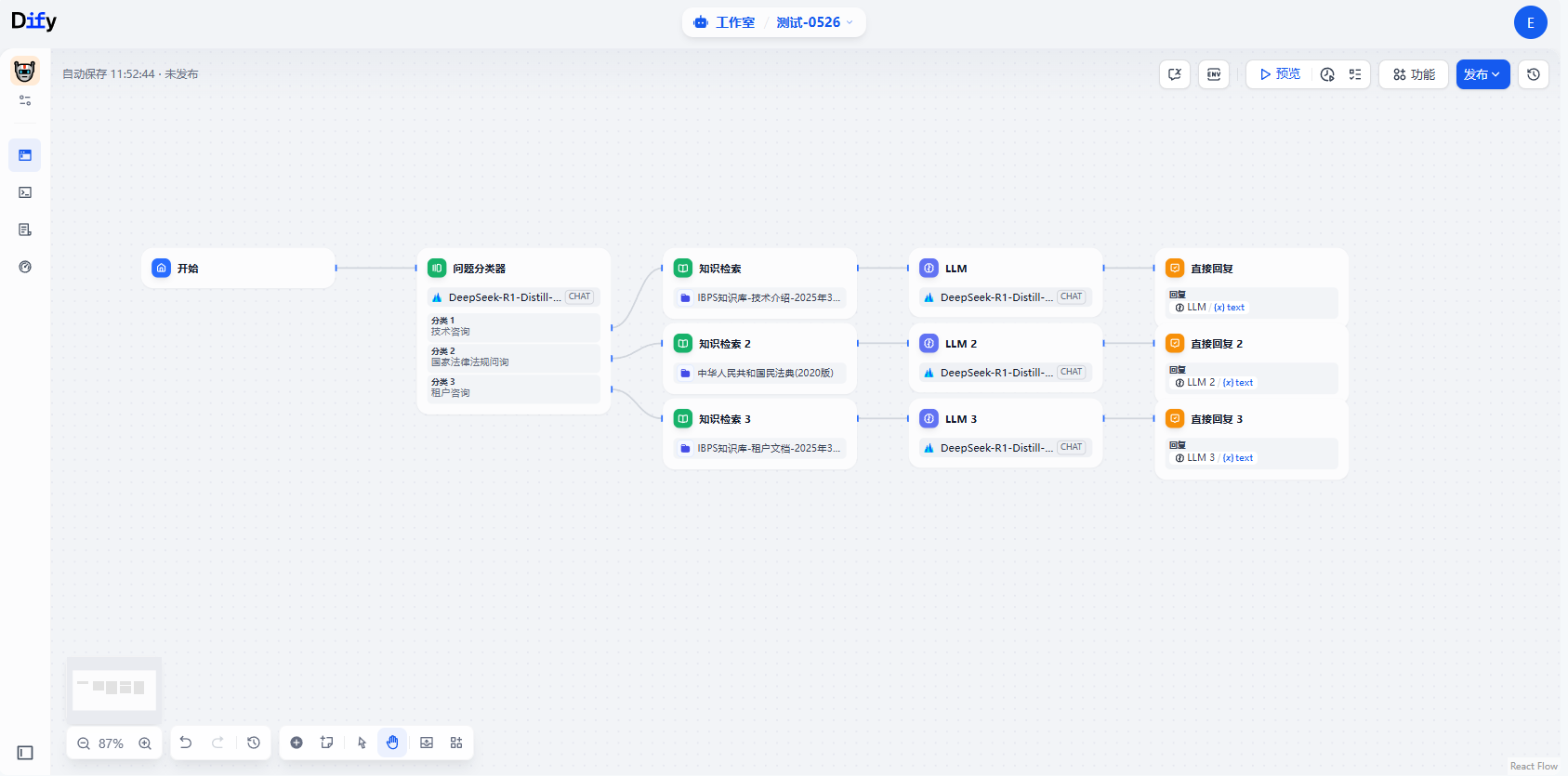Zoom in on the workflow canvas
This screenshot has width=1568, height=776.
coord(145,743)
